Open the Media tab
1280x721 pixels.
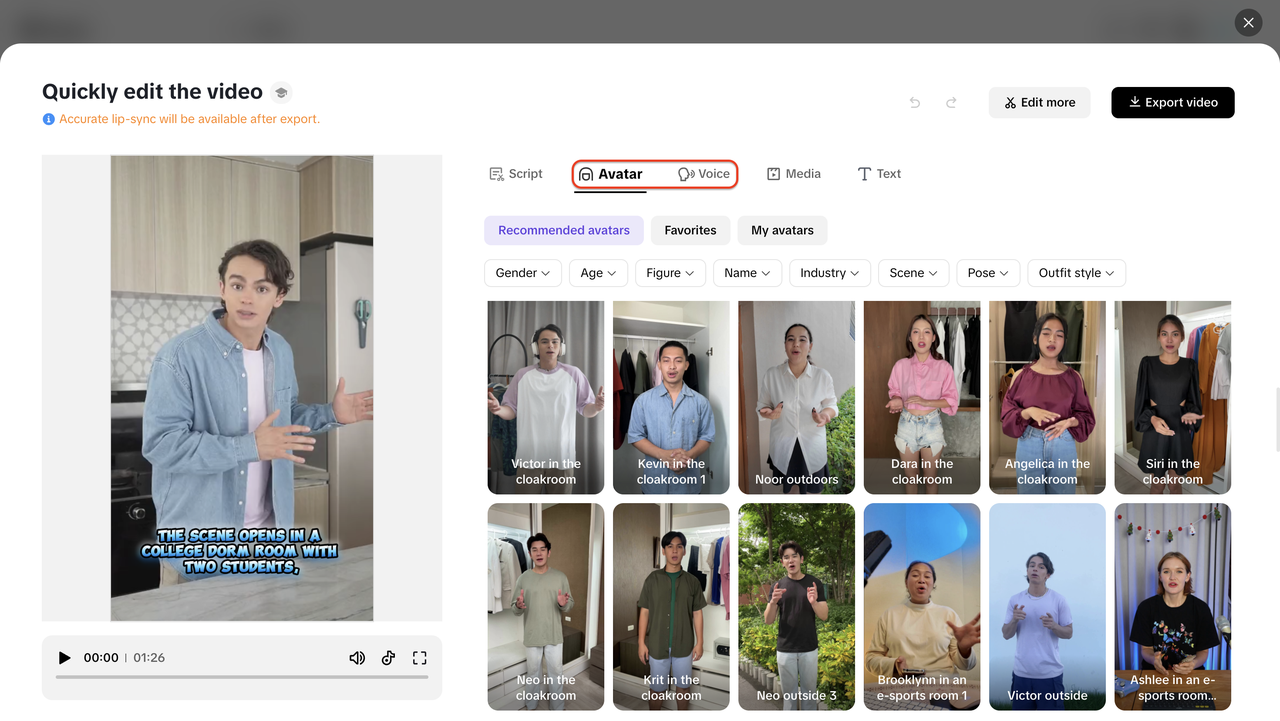tap(794, 174)
